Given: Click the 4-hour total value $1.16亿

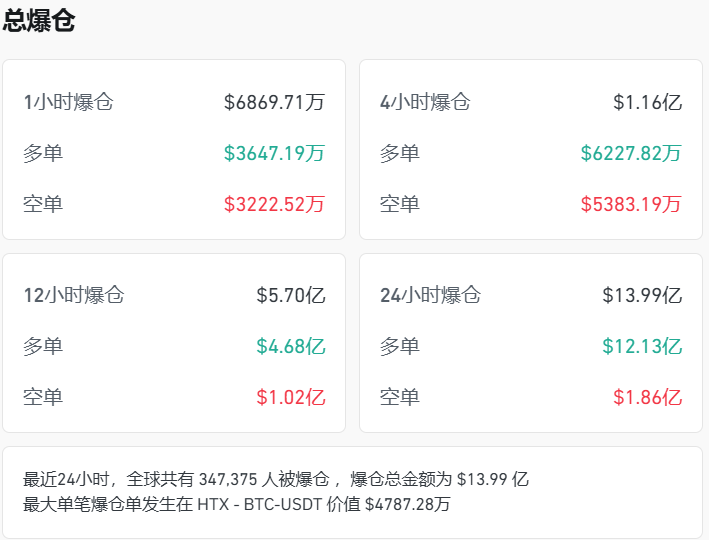Looking at the screenshot, I should point(647,102).
